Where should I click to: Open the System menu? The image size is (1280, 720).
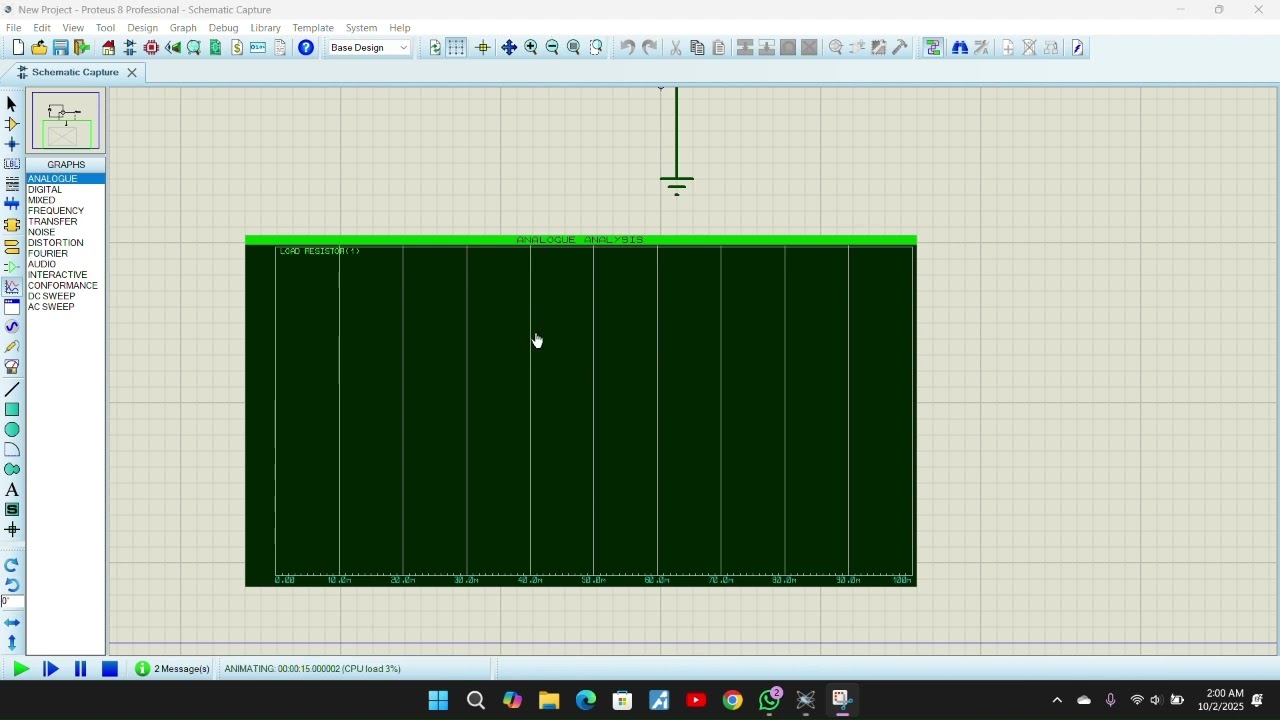coord(361,28)
